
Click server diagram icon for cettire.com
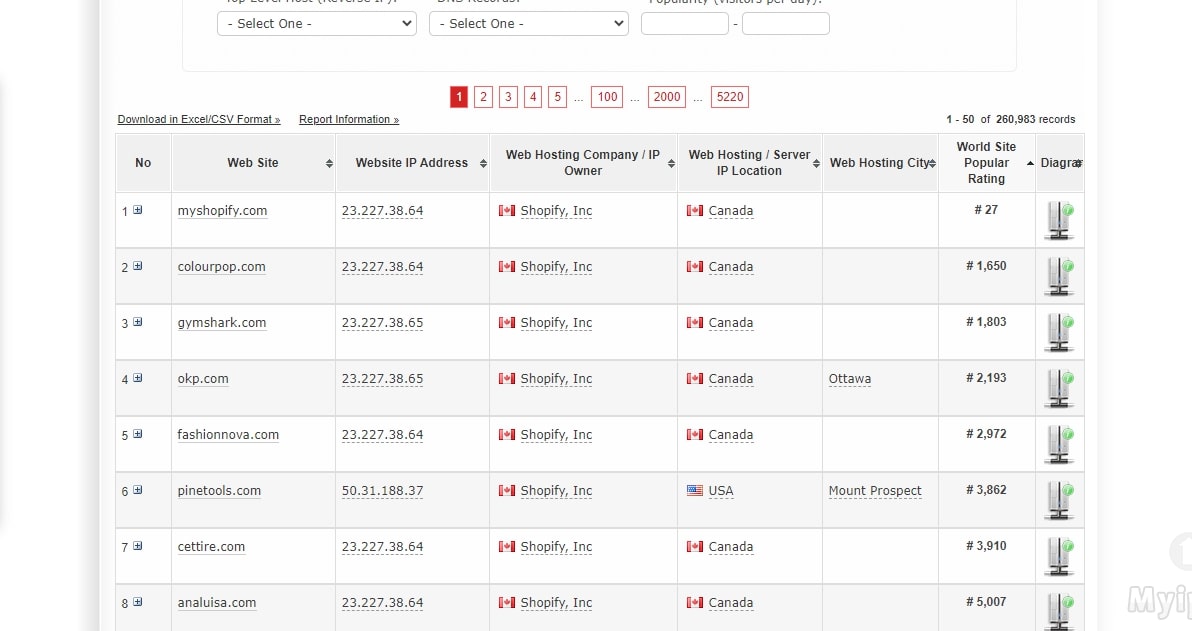1059,556
